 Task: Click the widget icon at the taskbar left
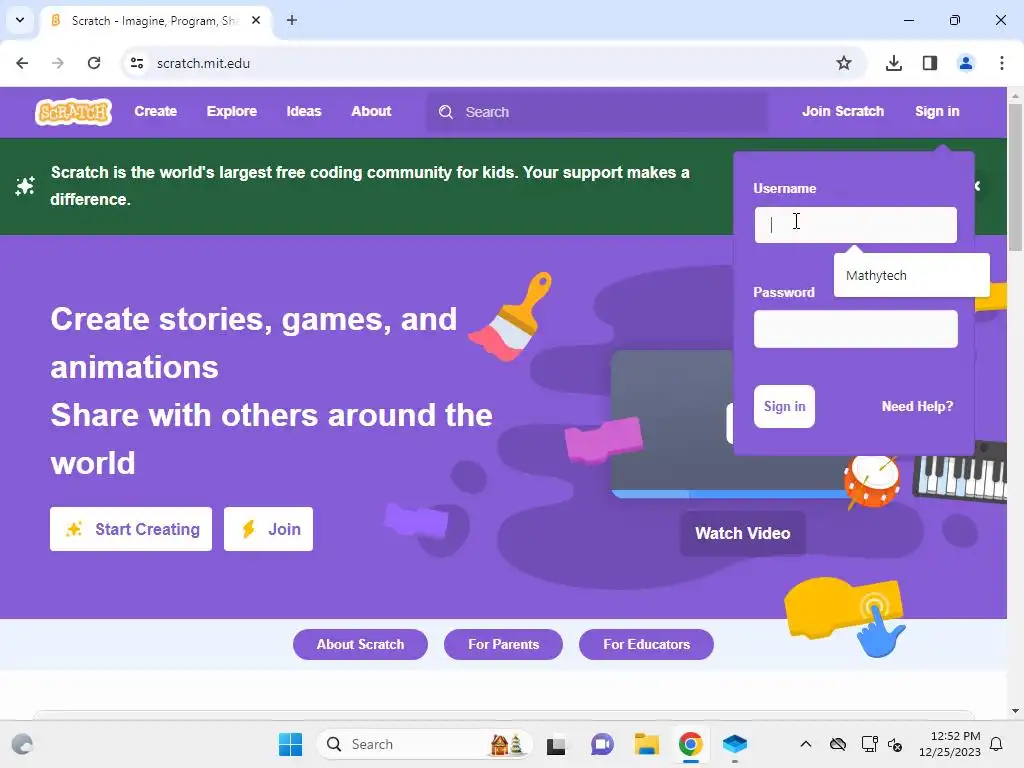click(23, 744)
